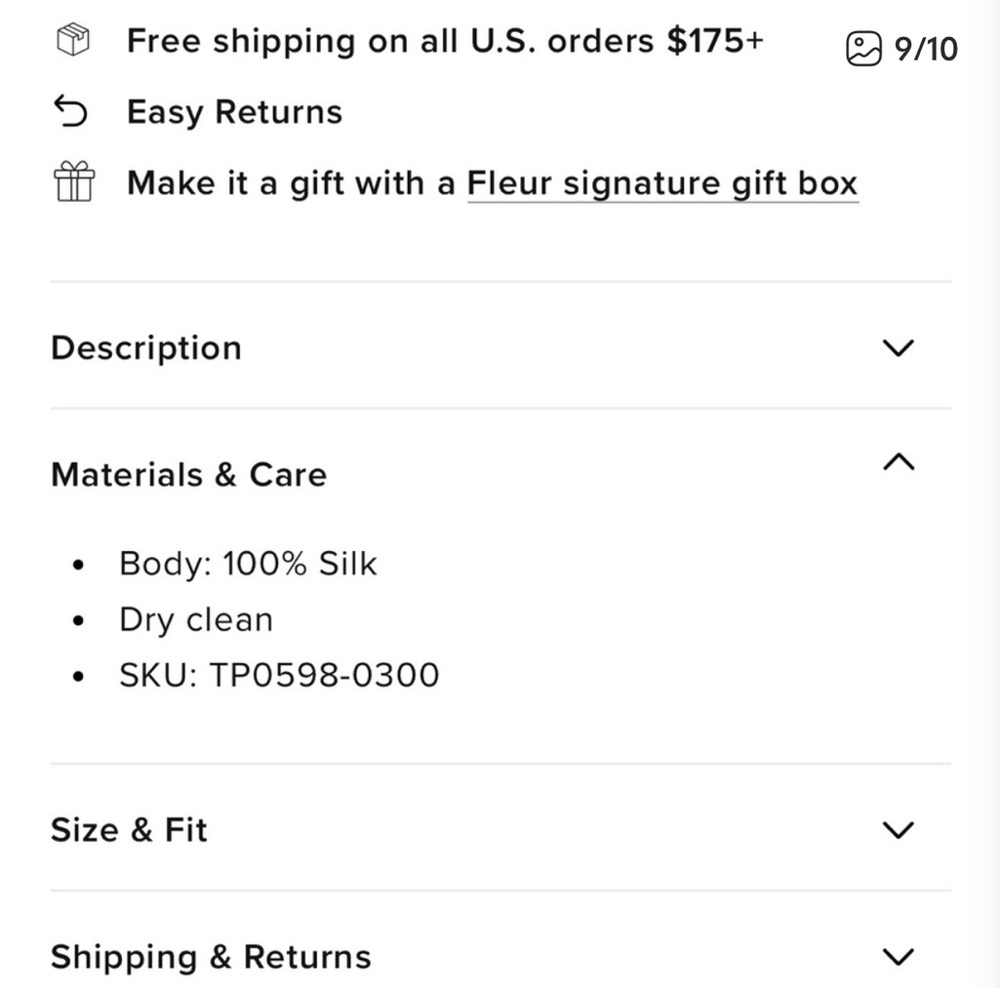Click the shipping box icon

point(73,40)
